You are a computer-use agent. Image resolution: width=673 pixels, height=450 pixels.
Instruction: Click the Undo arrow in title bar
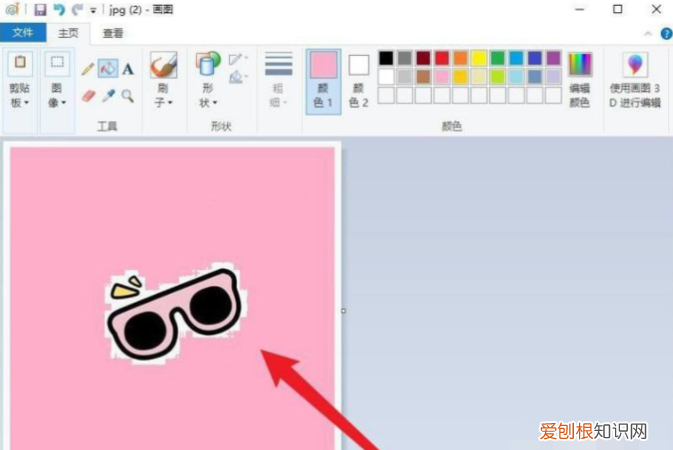click(x=59, y=9)
